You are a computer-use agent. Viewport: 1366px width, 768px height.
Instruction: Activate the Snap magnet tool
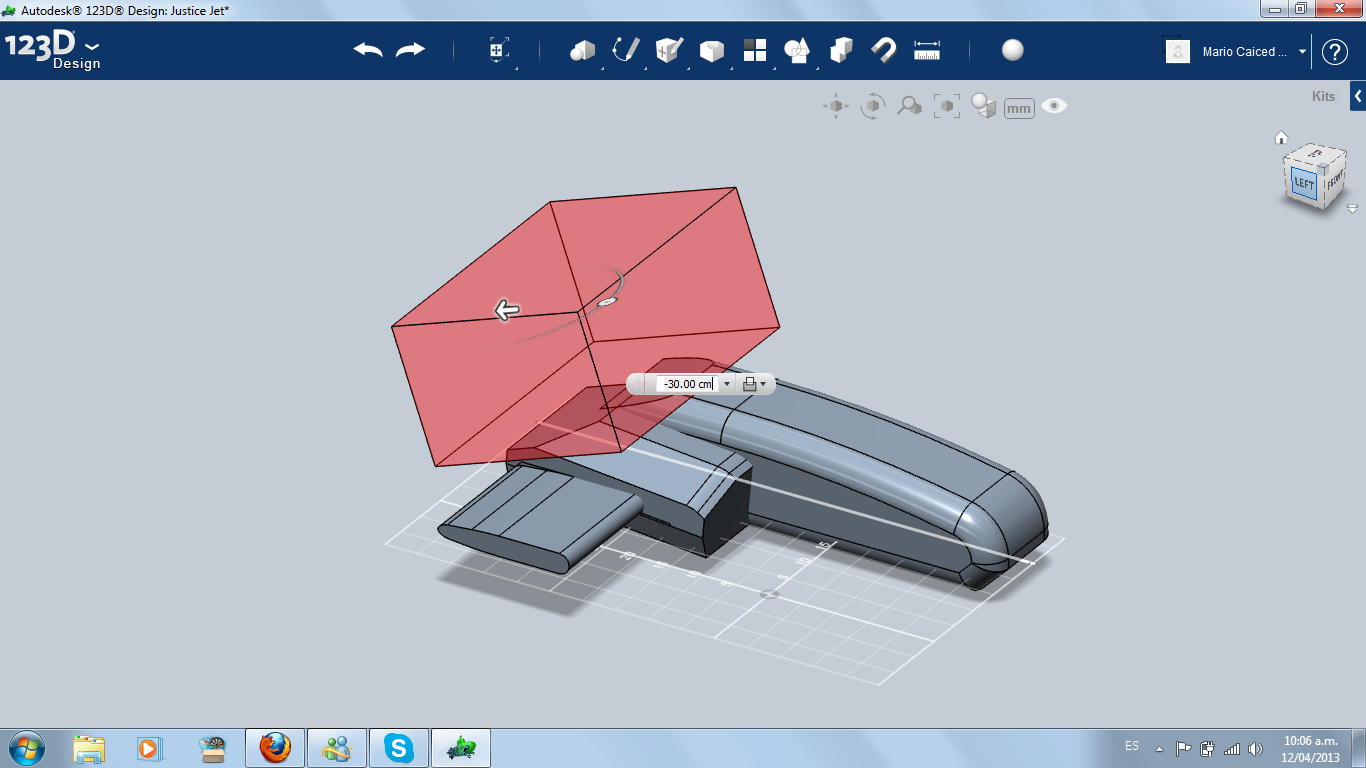click(884, 50)
